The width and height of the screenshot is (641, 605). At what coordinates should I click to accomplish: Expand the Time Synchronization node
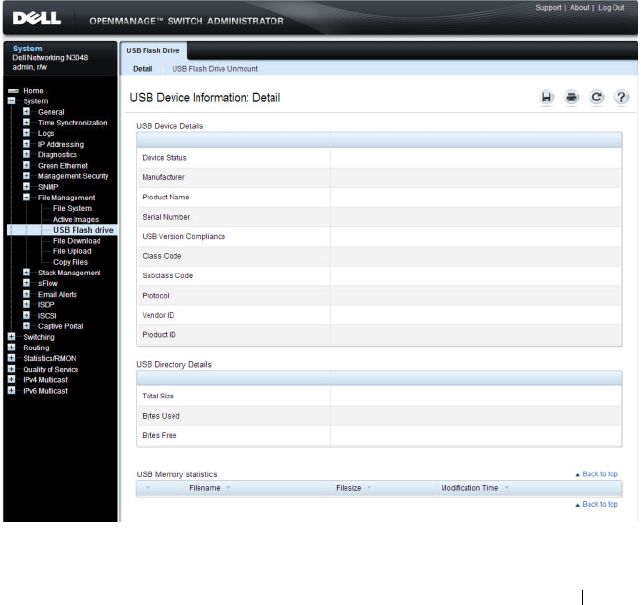tap(27, 122)
